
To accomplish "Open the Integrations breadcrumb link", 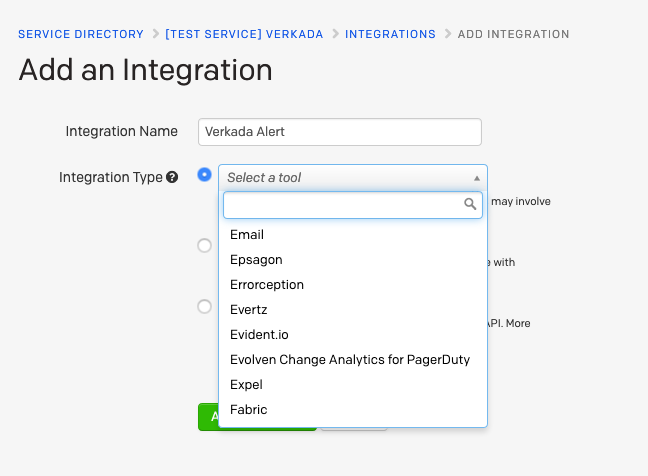I will (x=390, y=34).
